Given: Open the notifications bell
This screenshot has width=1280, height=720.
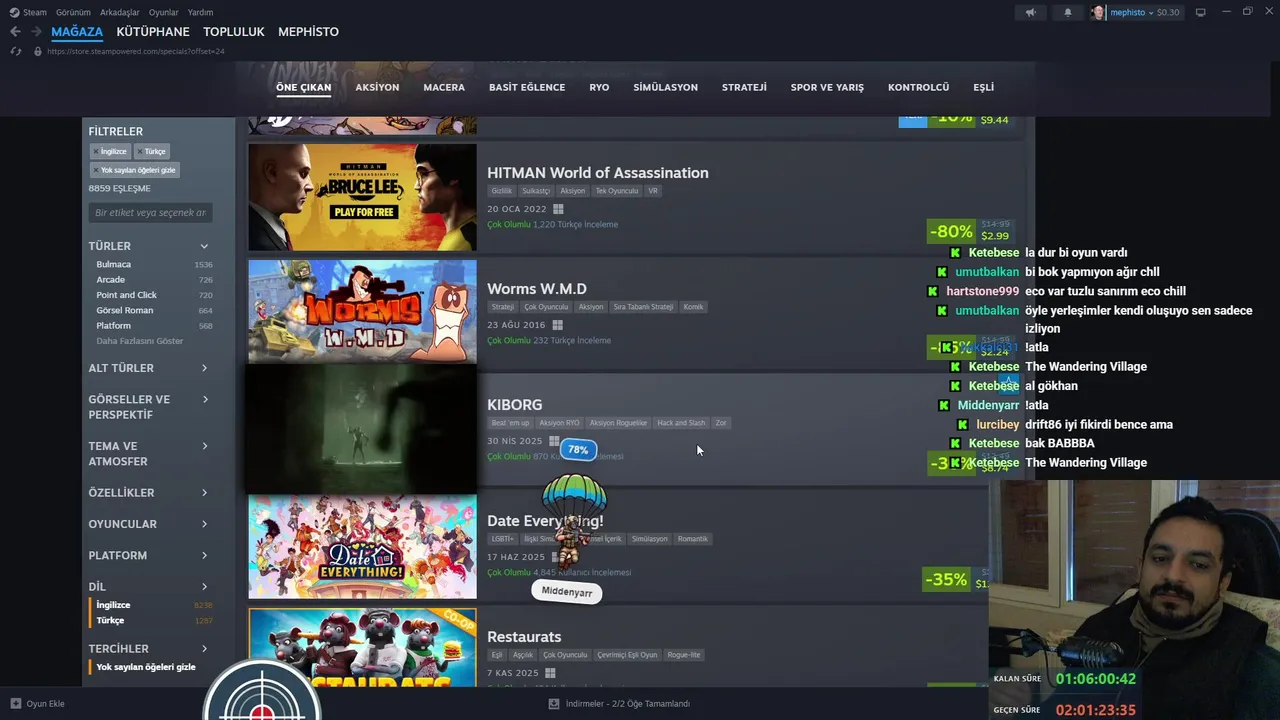Looking at the screenshot, I should [x=1067, y=12].
